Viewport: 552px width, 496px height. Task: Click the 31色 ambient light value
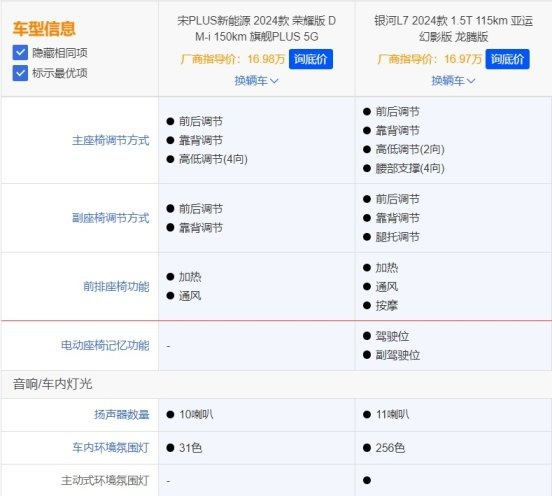pos(190,448)
